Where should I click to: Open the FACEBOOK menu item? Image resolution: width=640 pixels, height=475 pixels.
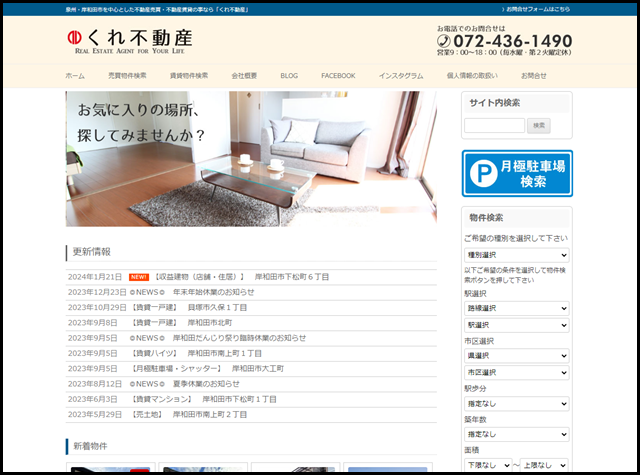pyautogui.click(x=338, y=75)
